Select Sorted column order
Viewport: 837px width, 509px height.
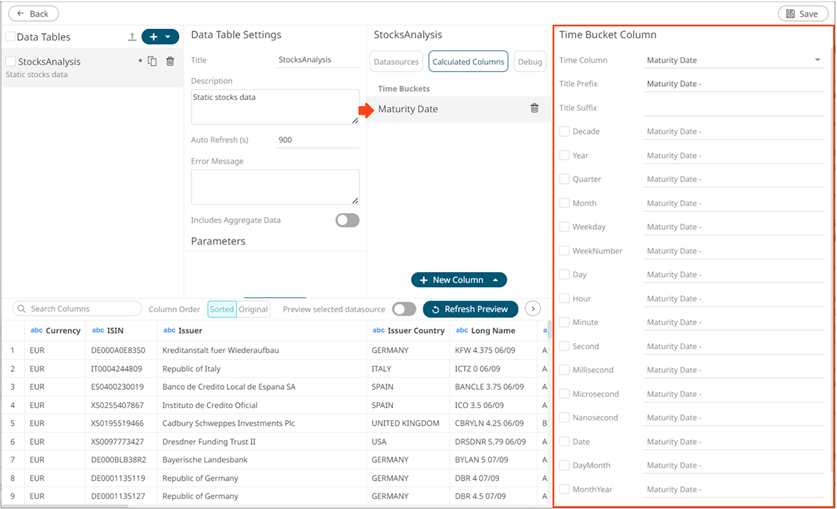point(222,309)
